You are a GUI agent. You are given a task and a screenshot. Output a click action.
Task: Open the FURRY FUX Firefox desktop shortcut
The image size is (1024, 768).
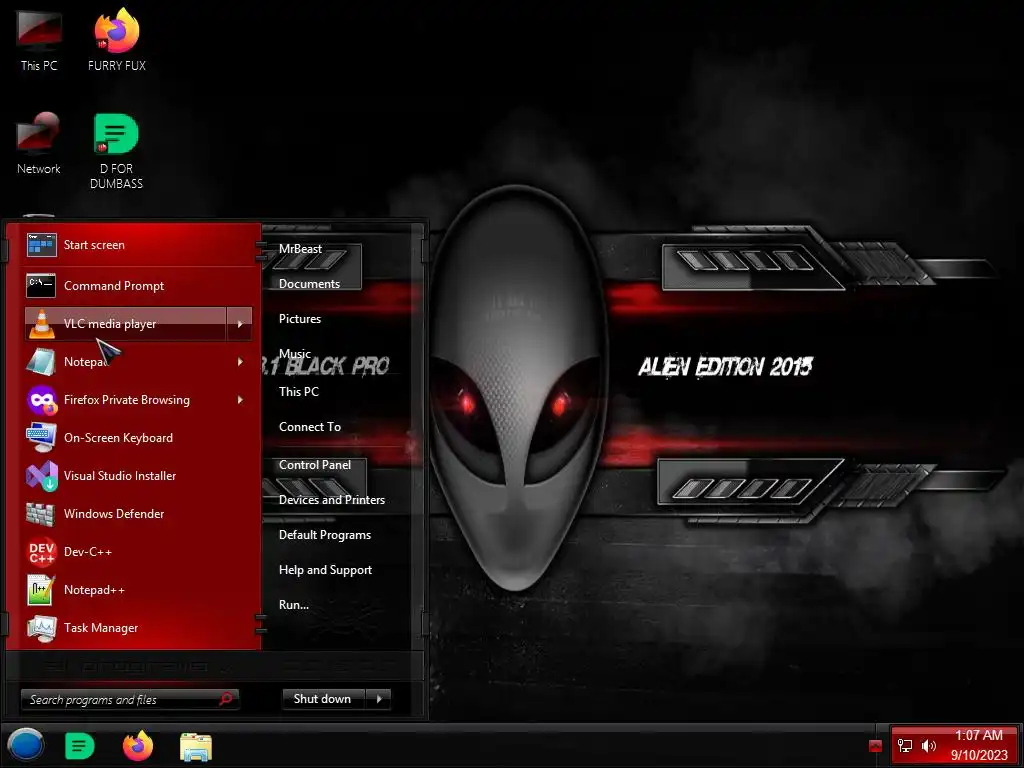pyautogui.click(x=117, y=40)
